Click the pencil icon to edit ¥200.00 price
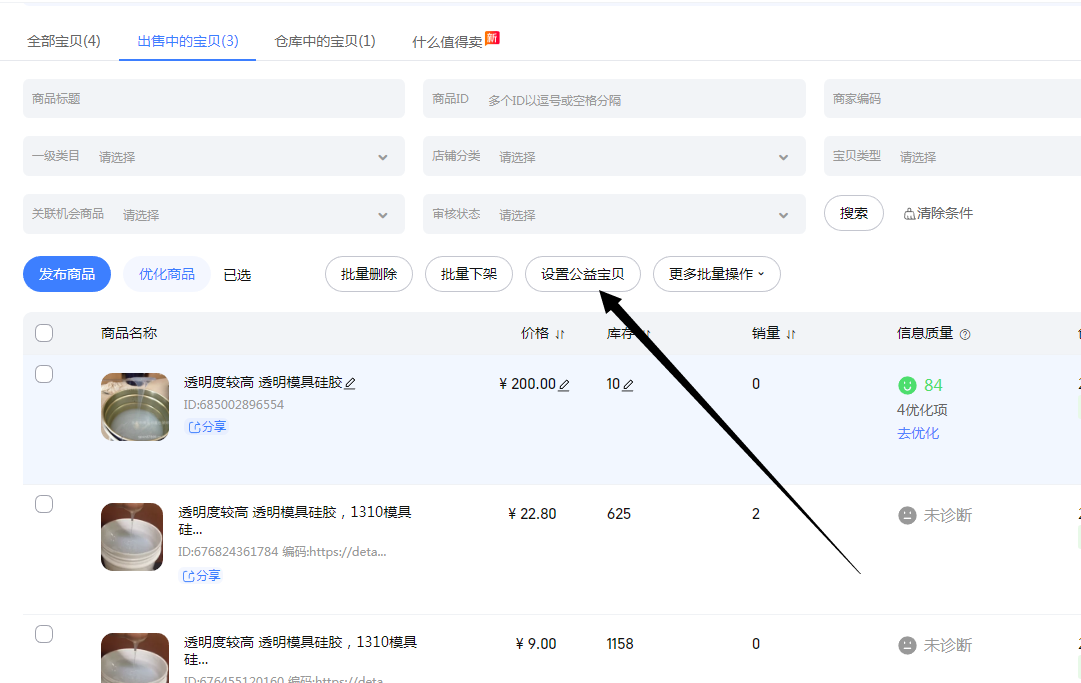Viewport: 1081px width, 683px height. point(563,384)
